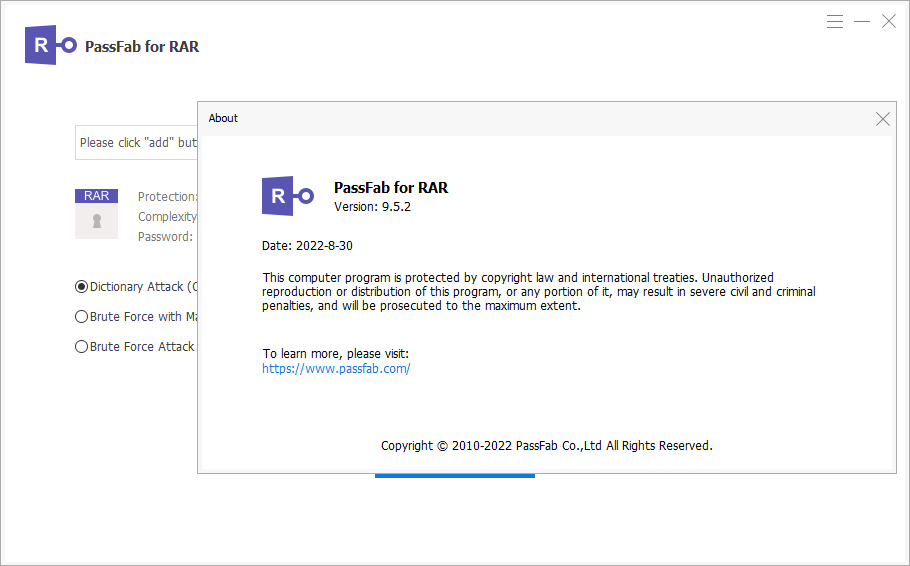Click the "Protection:" label

168,197
